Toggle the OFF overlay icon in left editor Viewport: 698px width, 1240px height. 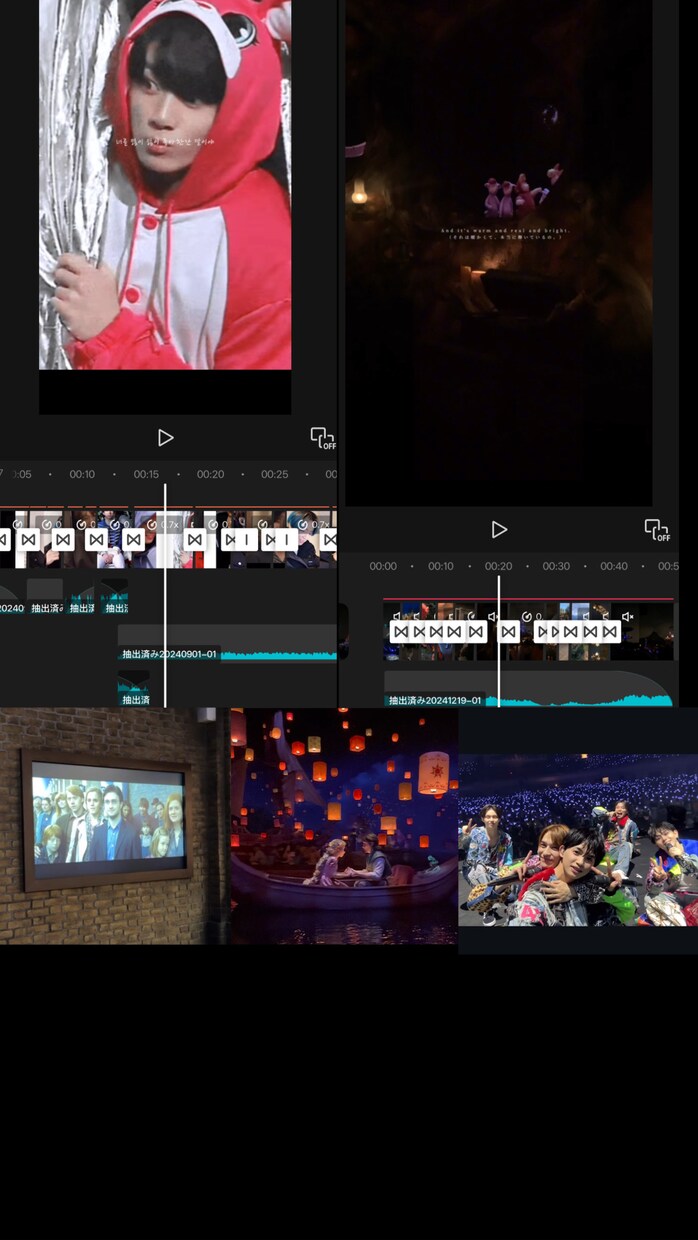(322, 438)
